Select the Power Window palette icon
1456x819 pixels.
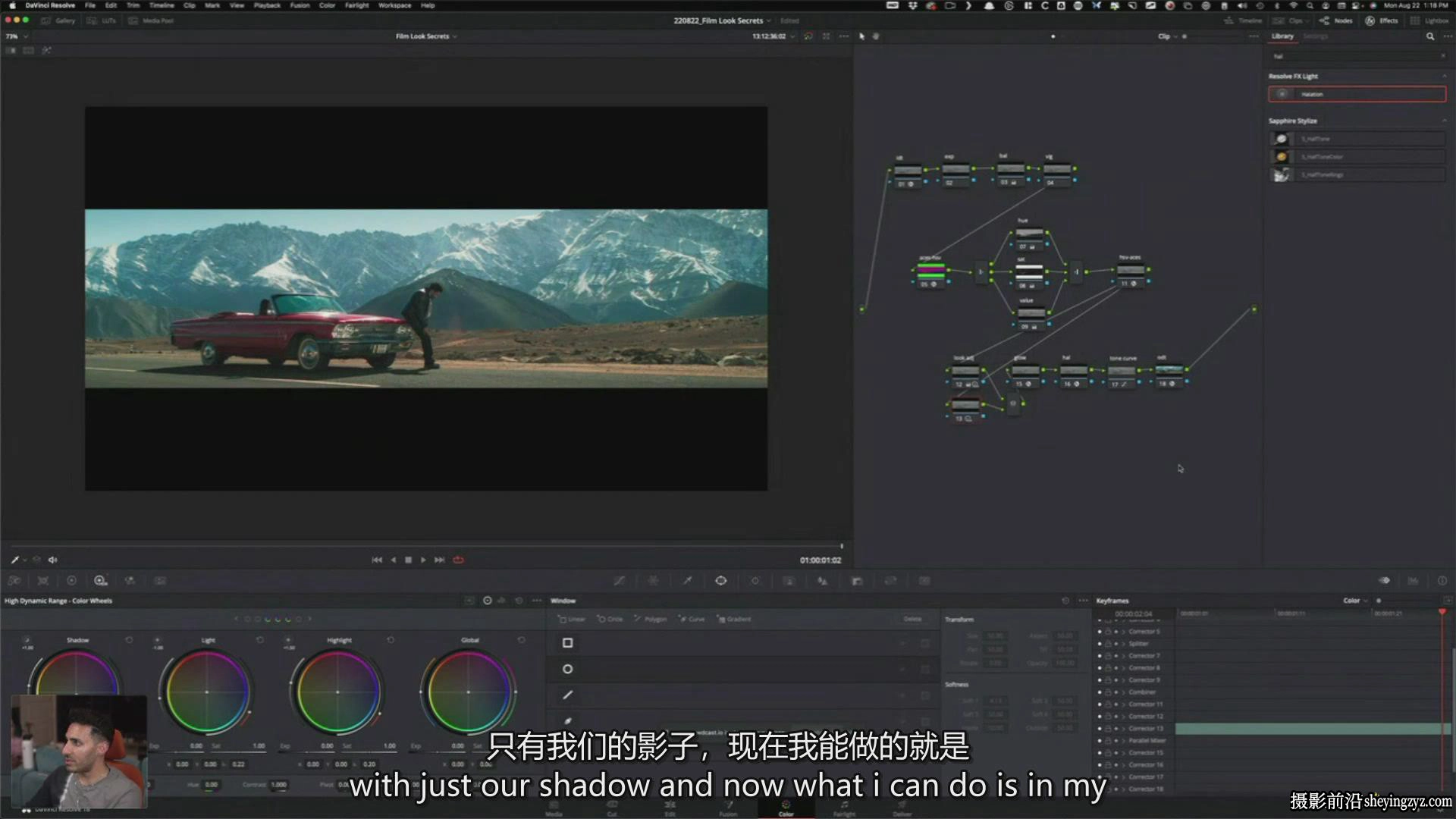coord(720,581)
